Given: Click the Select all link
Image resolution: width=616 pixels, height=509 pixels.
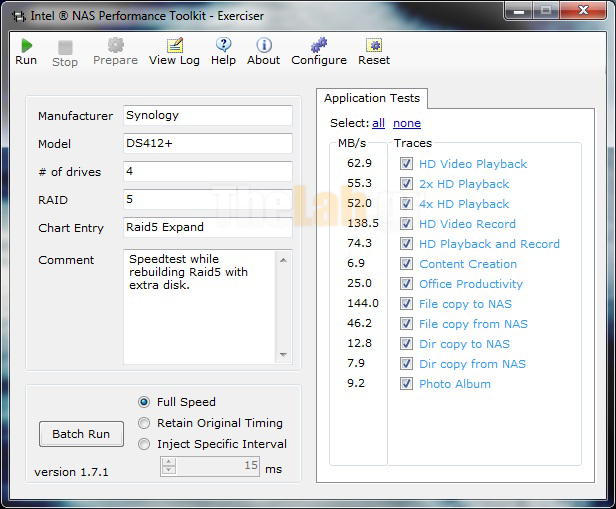Looking at the screenshot, I should [378, 123].
